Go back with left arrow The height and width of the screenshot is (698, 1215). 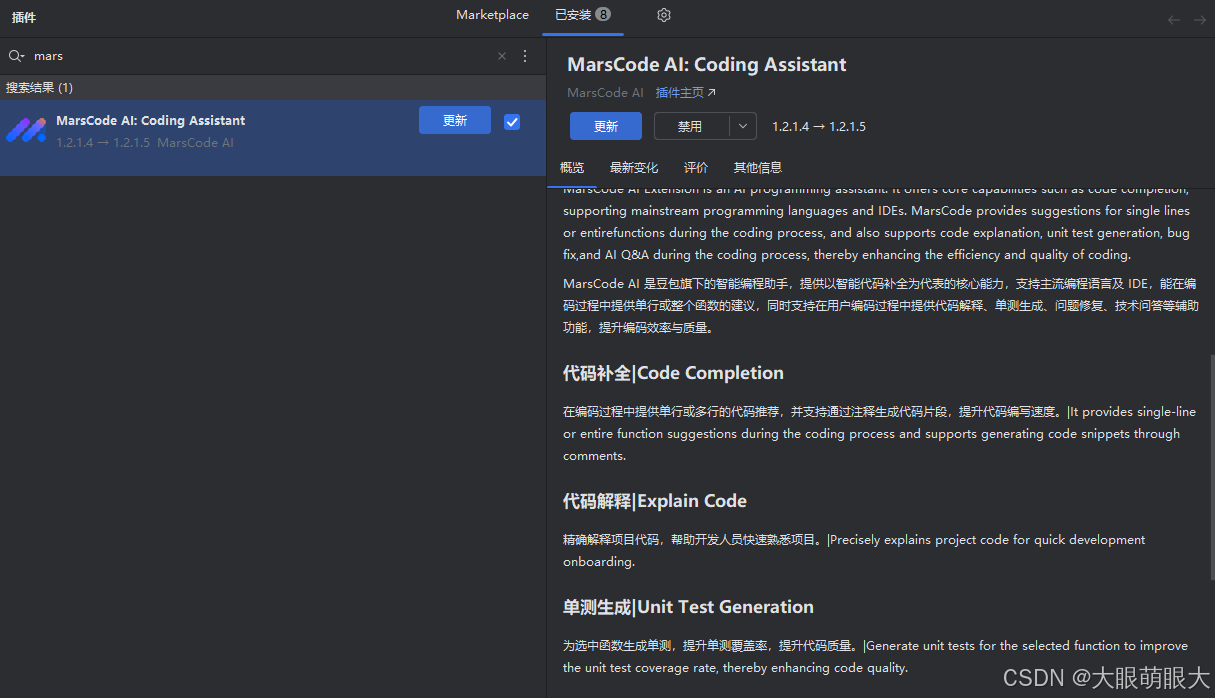1174,20
